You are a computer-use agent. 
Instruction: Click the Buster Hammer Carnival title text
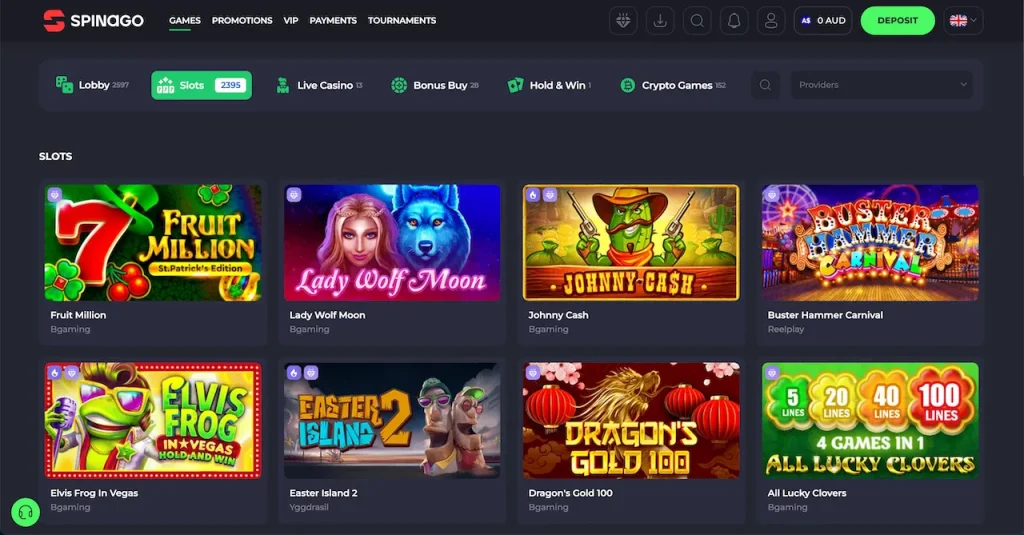[825, 315]
